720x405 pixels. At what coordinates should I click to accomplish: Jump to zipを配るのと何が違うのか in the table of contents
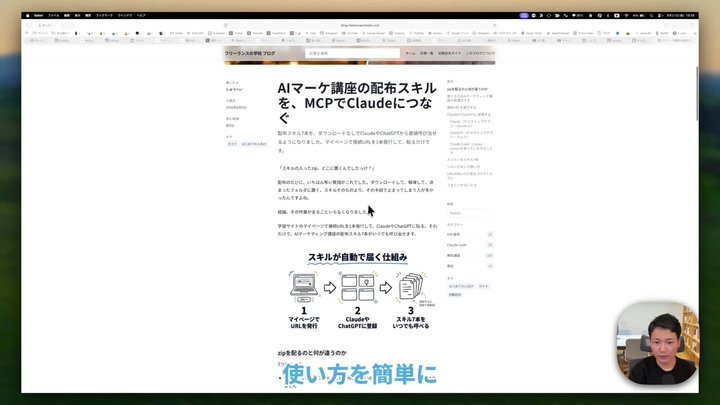467,89
